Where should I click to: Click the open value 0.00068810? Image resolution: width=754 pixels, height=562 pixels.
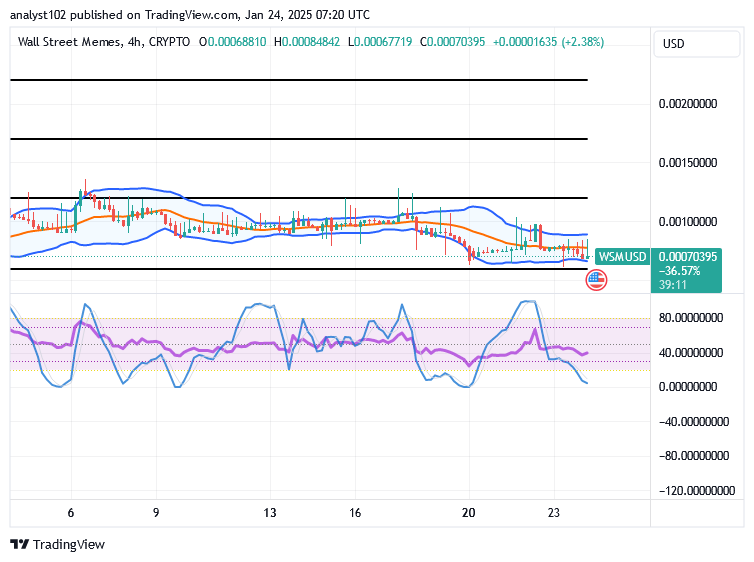(x=237, y=42)
